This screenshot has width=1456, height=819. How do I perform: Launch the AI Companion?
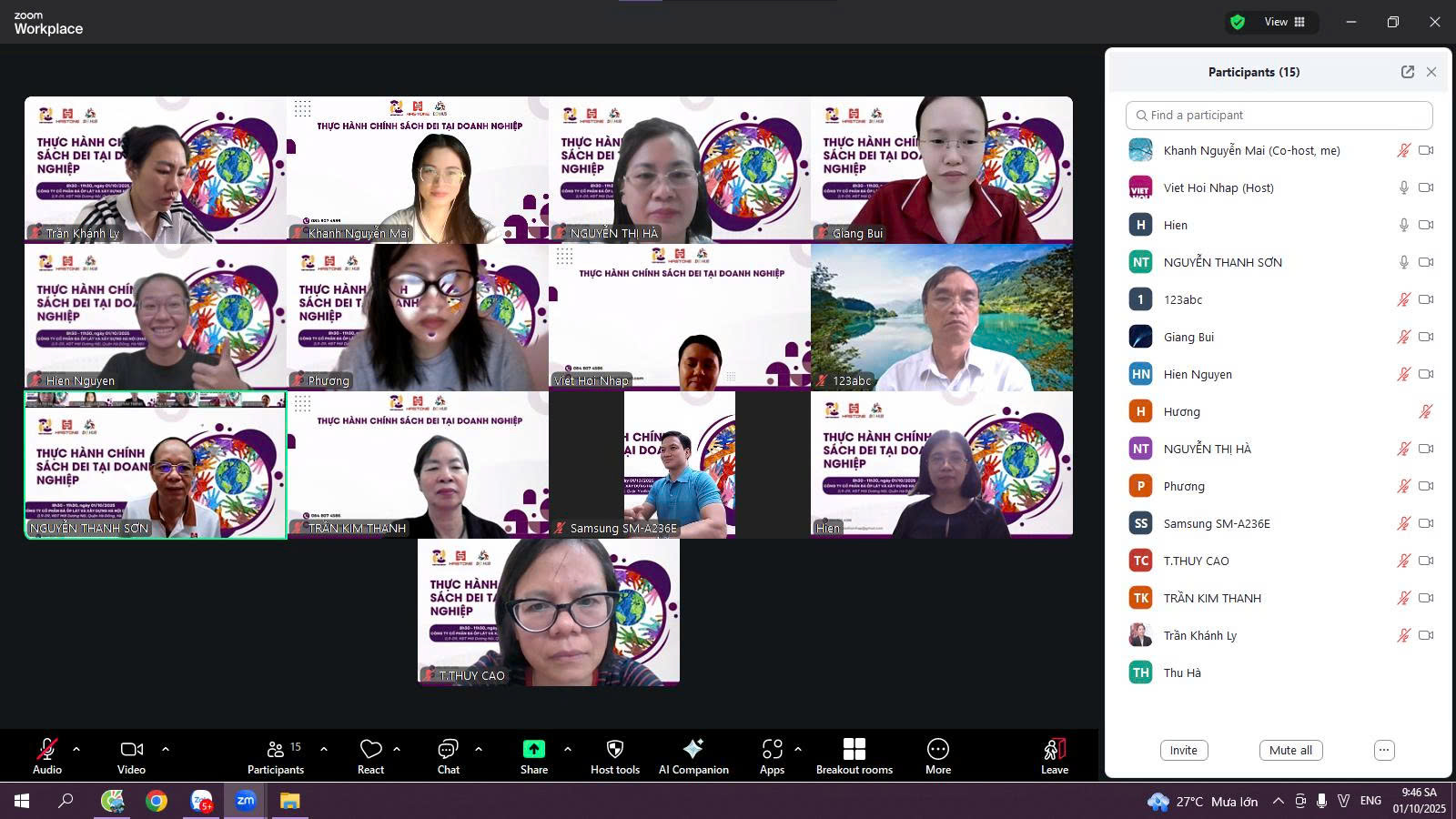(693, 749)
